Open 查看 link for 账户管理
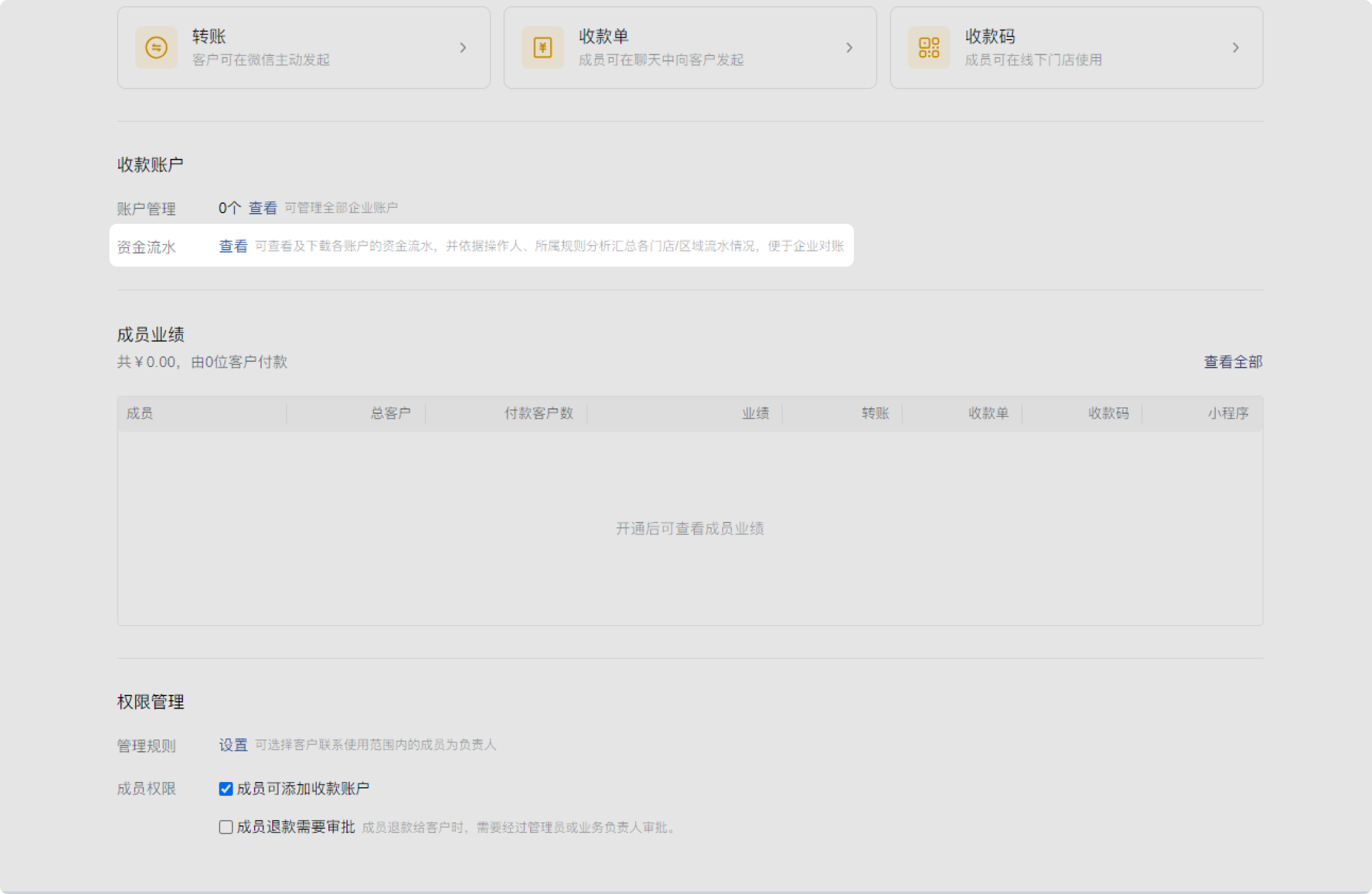This screenshot has width=1372, height=894. pos(262,208)
